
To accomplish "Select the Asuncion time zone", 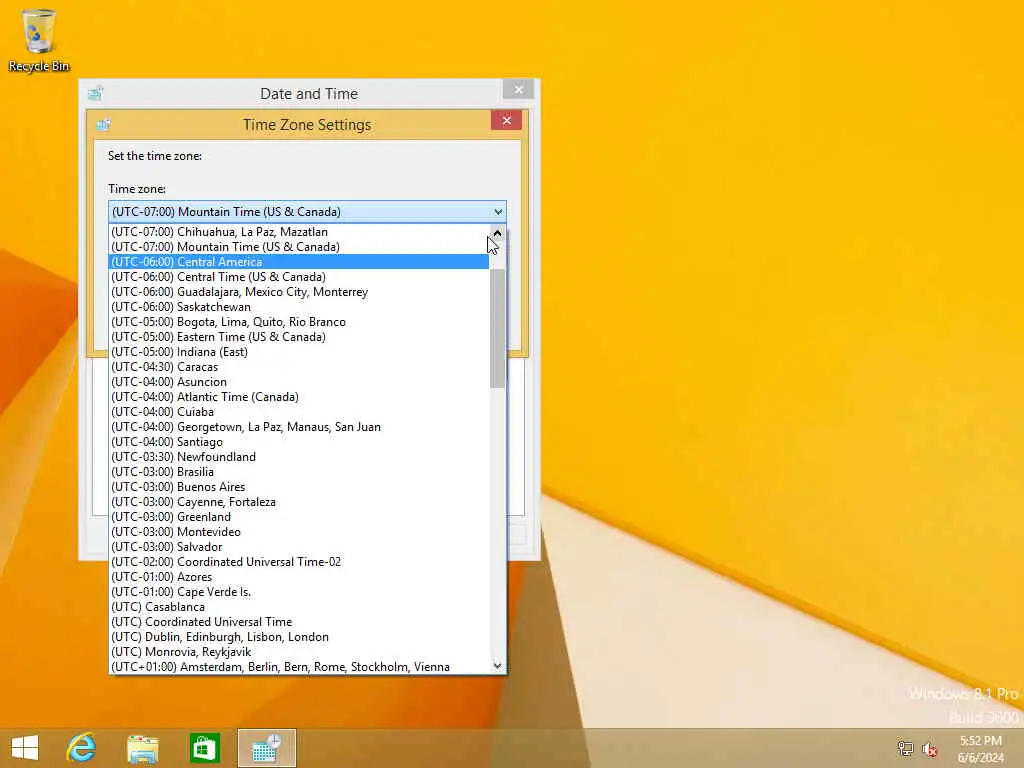I will (x=299, y=382).
